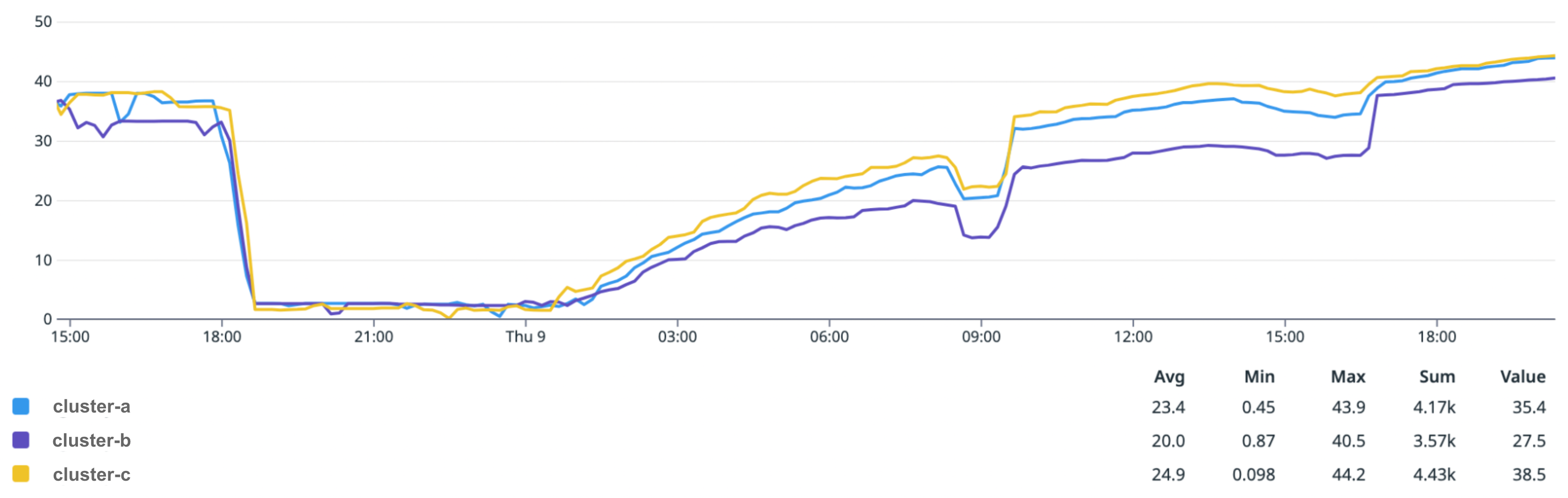1568x498 pixels.
Task: Click the blue cluster-a legend swatch
Action: (21, 406)
